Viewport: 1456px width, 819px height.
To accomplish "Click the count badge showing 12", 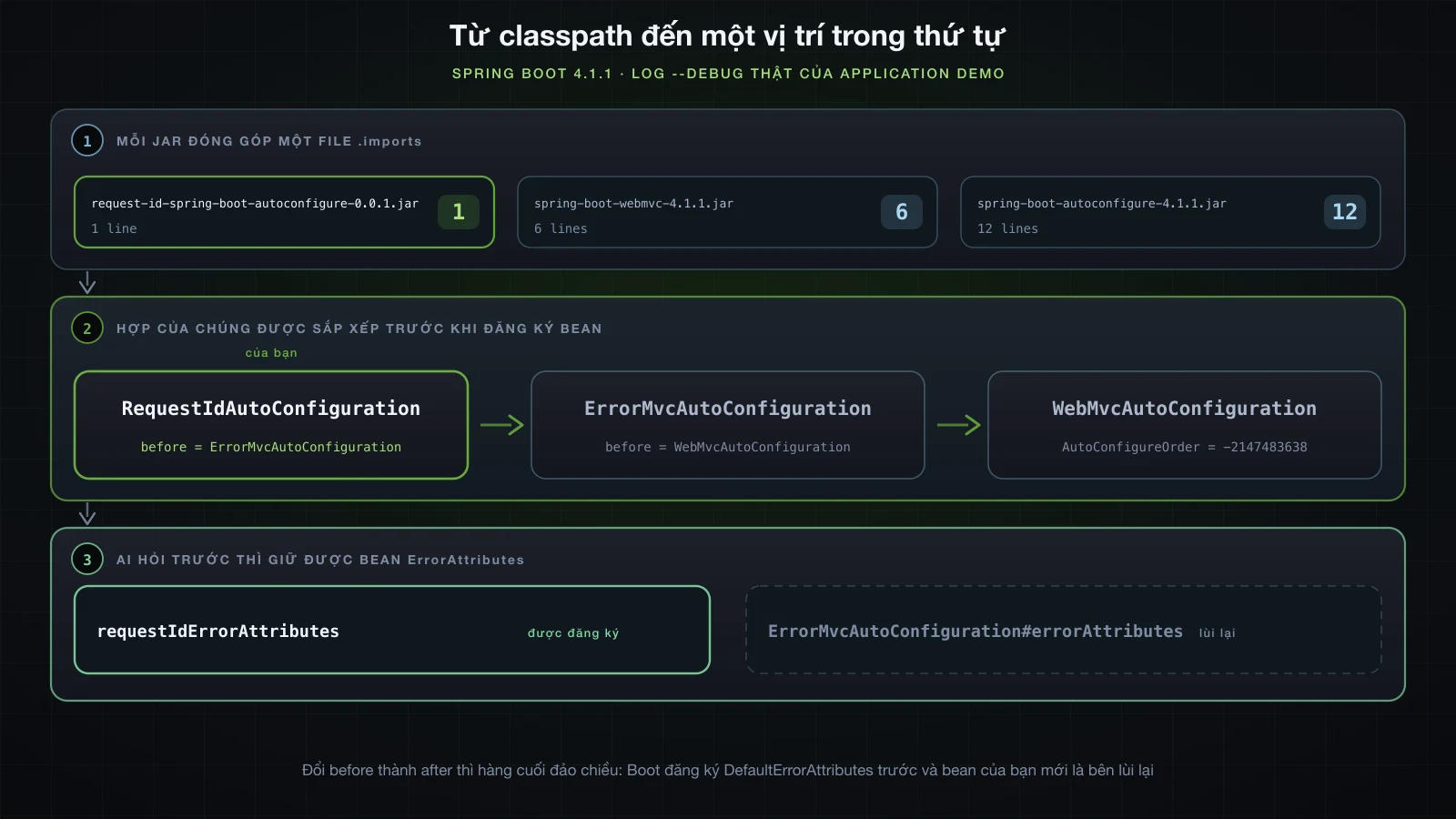I will click(1344, 212).
